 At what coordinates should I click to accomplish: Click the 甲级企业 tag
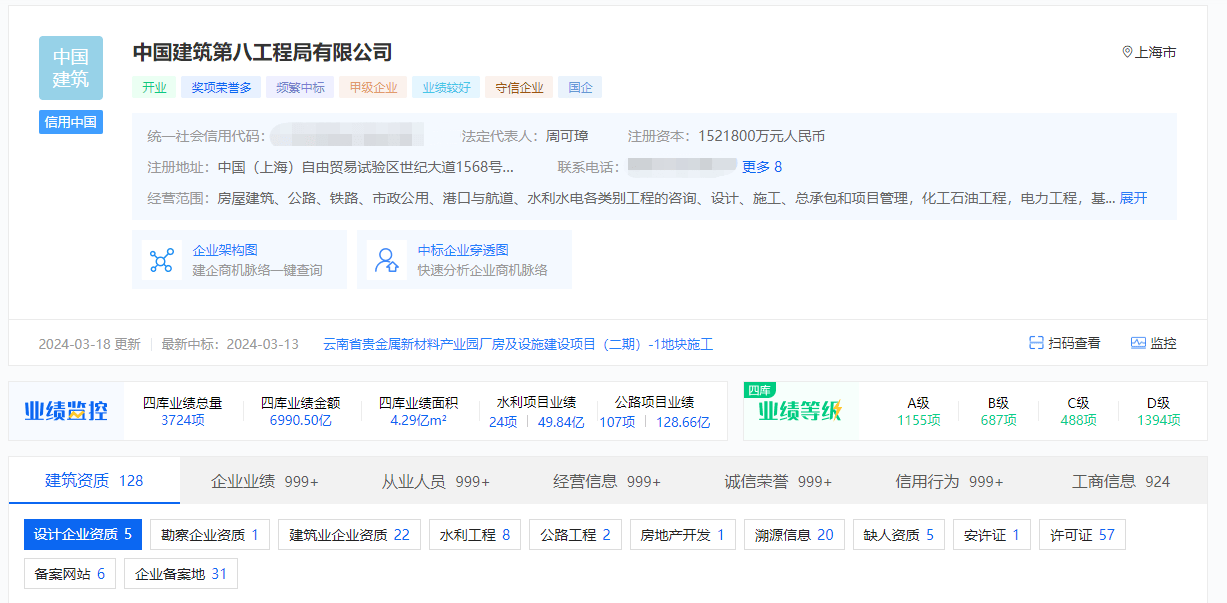373,87
